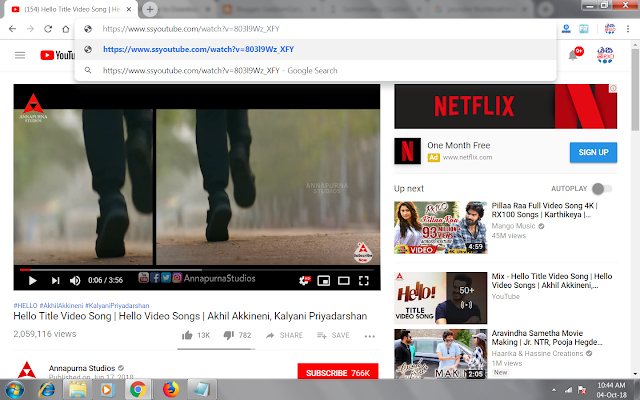Open File Explorer from taskbar
Viewport: 640px width, 400px height.
pyautogui.click(x=78, y=389)
